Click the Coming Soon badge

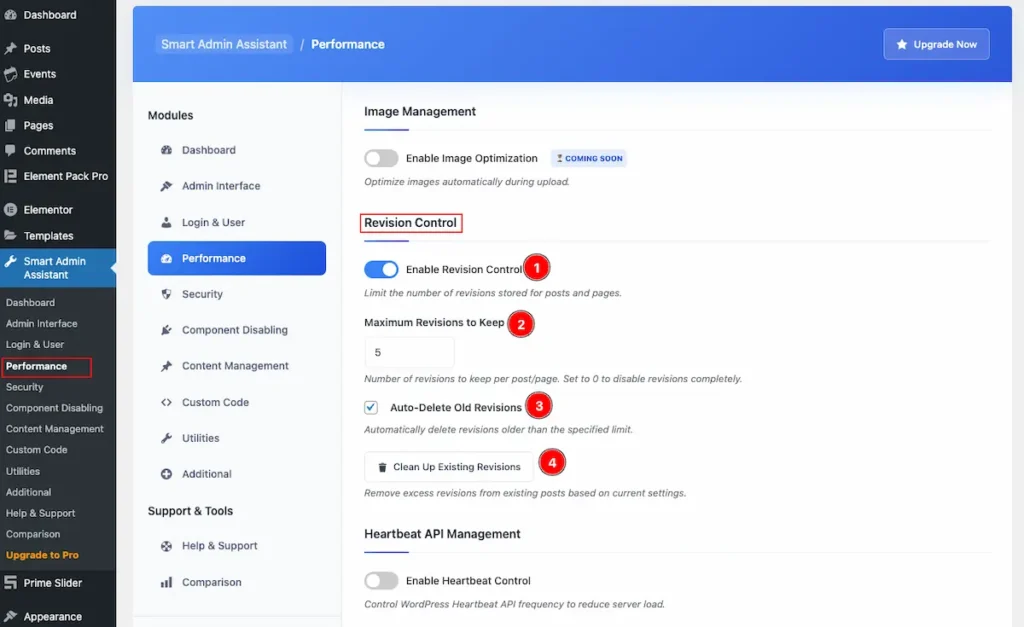click(x=589, y=158)
